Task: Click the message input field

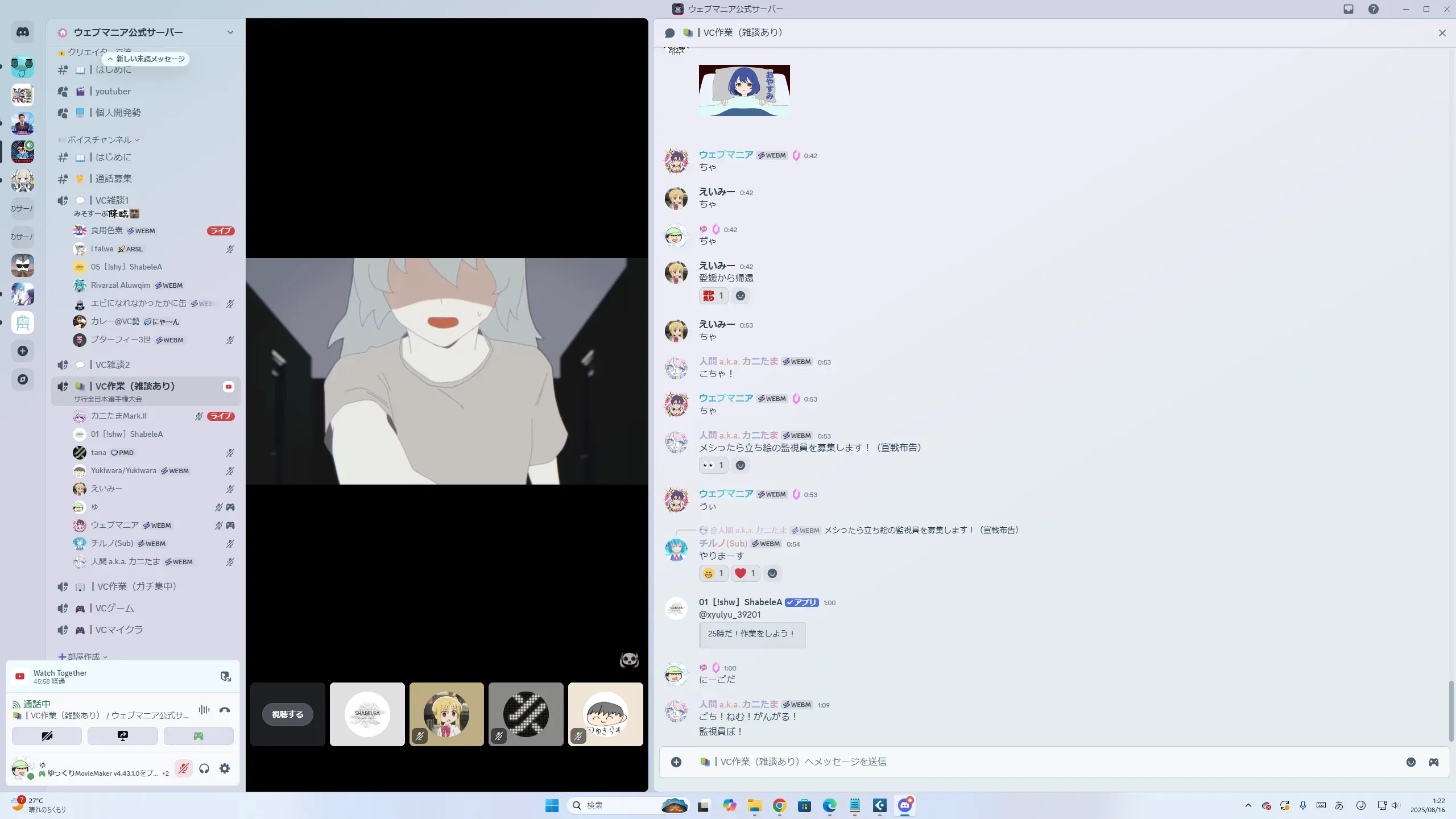Action: click(x=1024, y=762)
